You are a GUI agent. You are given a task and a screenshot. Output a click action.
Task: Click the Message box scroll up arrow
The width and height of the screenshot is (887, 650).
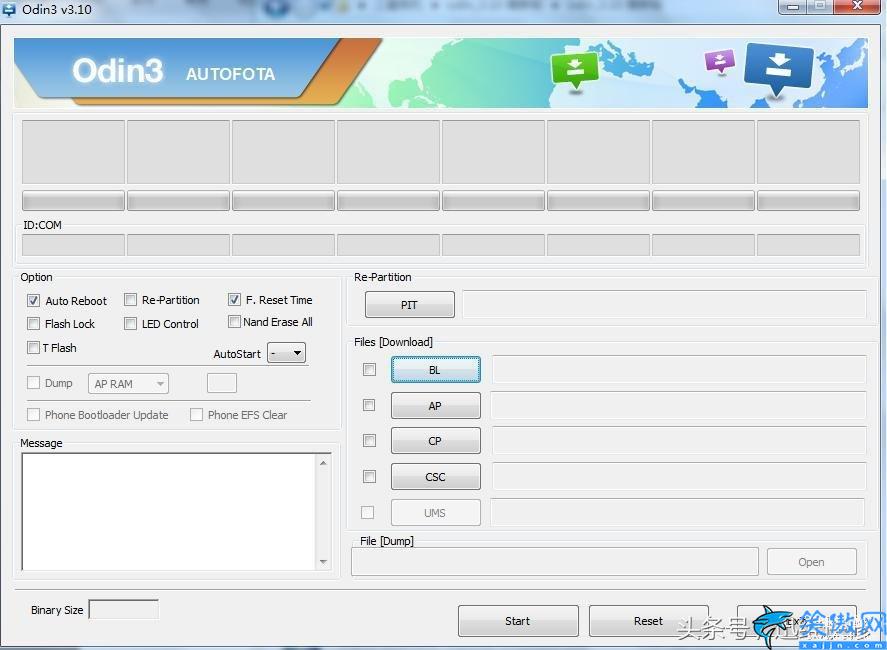pos(324,463)
